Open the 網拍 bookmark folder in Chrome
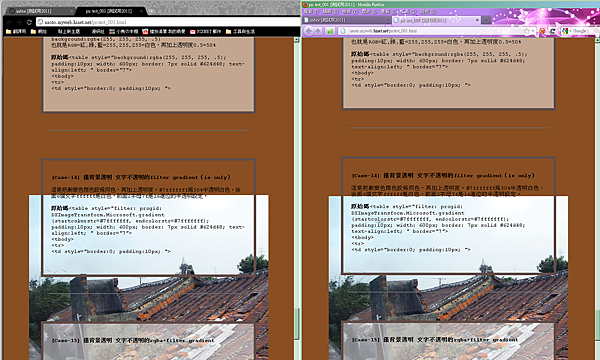Viewport: 600px width, 360px height. [39, 31]
